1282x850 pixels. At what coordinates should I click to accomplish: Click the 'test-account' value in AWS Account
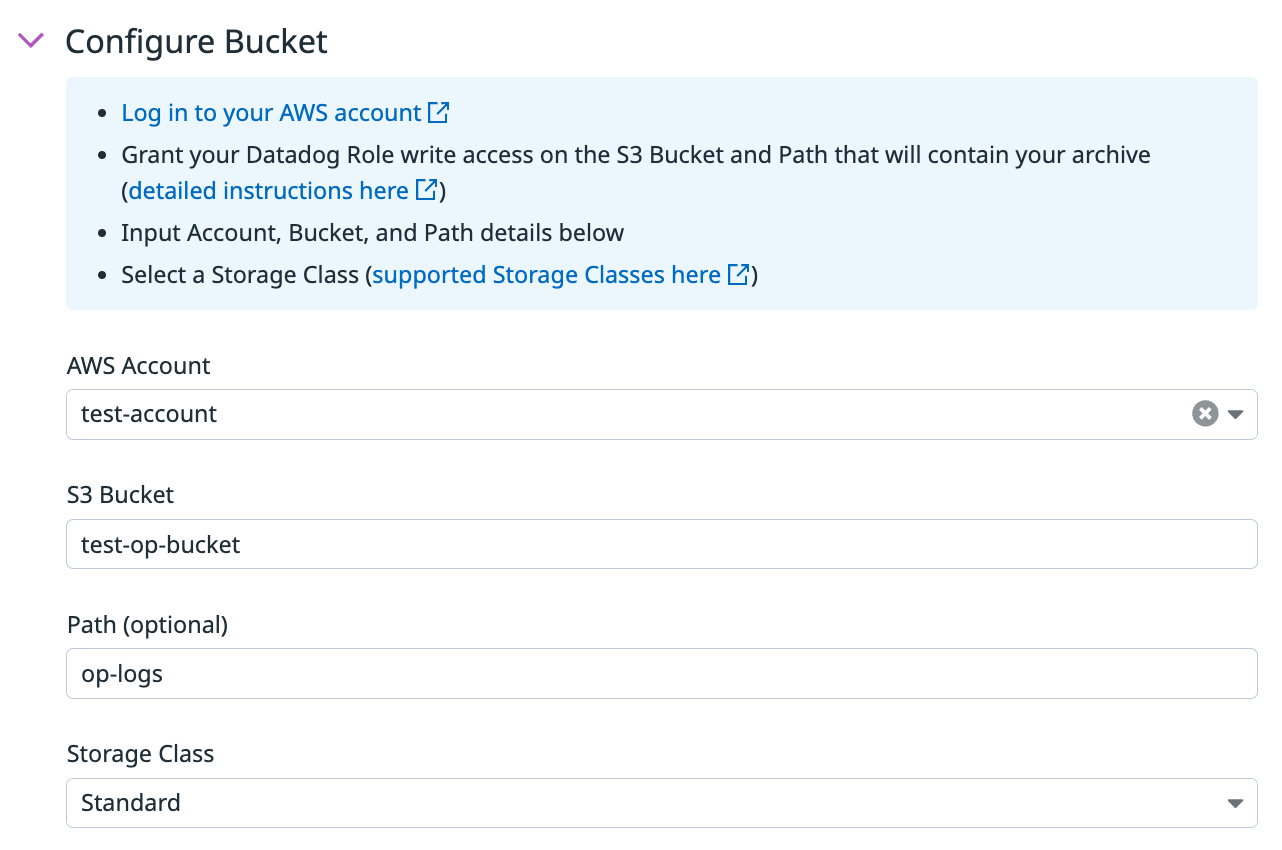pyautogui.click(x=149, y=414)
